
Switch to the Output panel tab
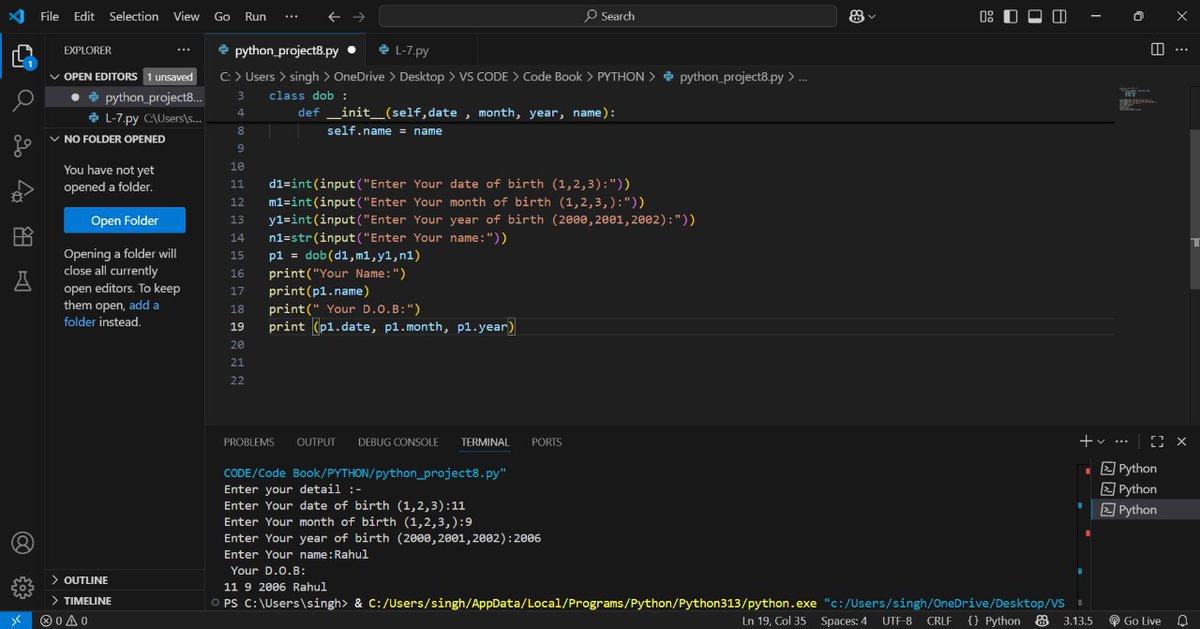(316, 442)
